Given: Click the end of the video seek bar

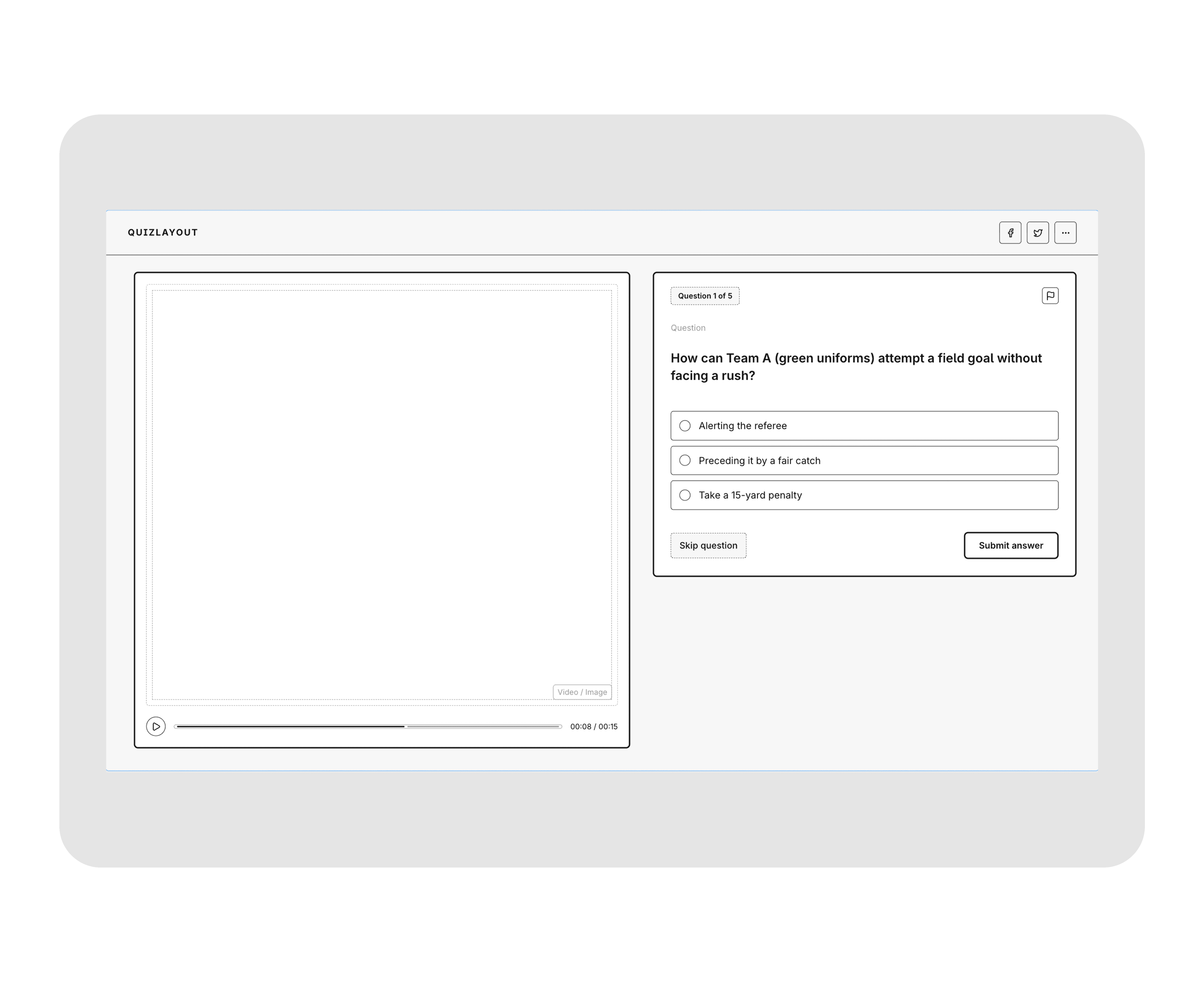Looking at the screenshot, I should click(x=558, y=727).
